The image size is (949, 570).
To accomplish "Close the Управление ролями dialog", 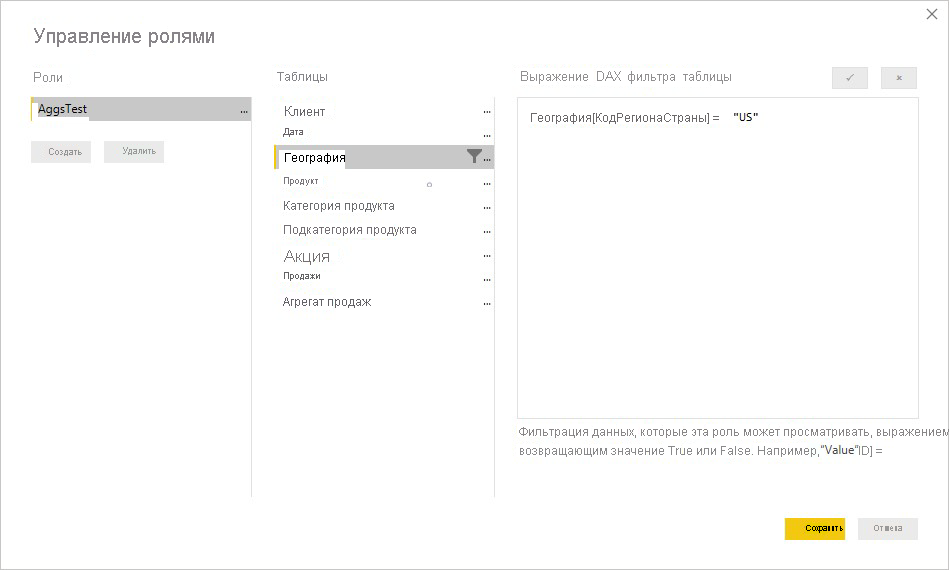I will point(932,15).
